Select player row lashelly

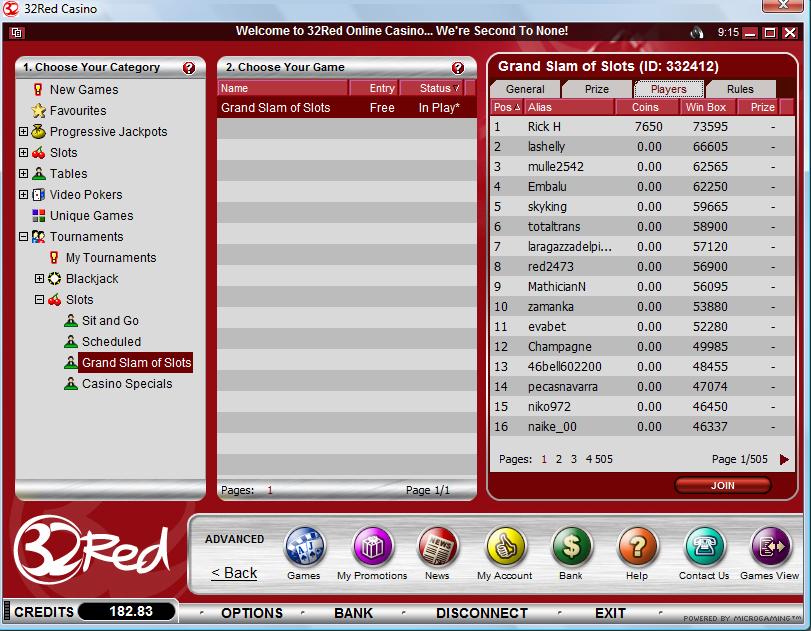click(642, 146)
